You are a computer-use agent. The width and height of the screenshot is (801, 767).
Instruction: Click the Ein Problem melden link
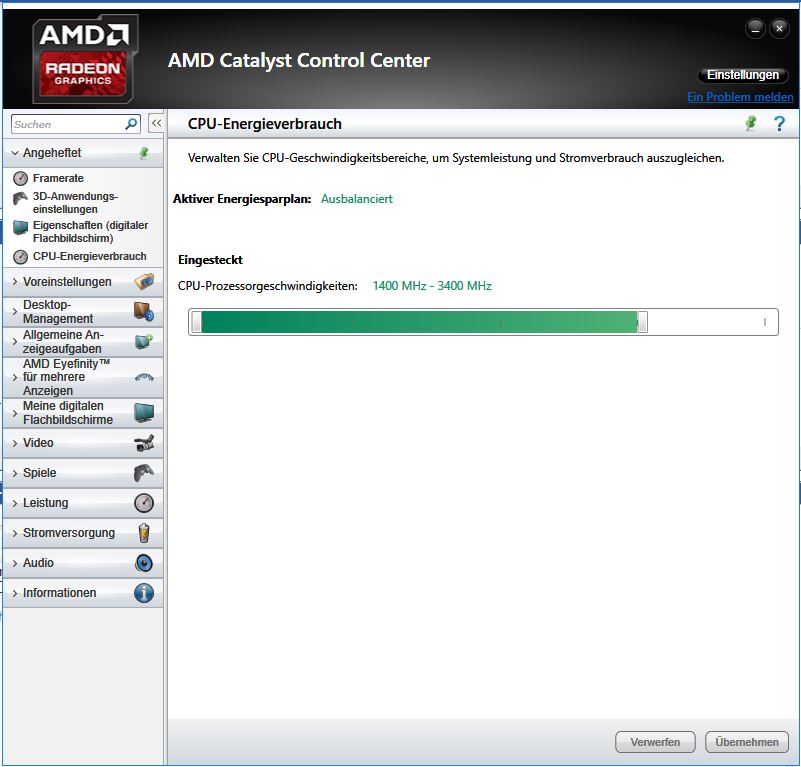(x=740, y=97)
